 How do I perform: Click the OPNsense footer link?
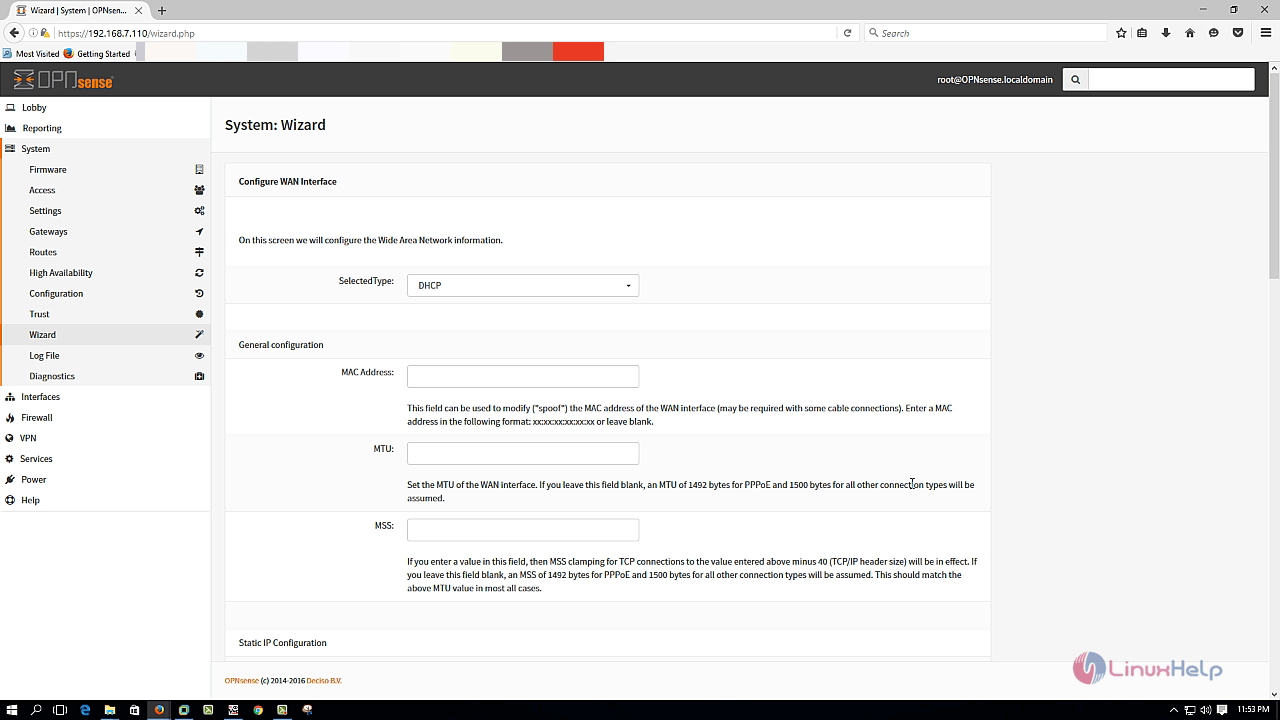pos(241,681)
